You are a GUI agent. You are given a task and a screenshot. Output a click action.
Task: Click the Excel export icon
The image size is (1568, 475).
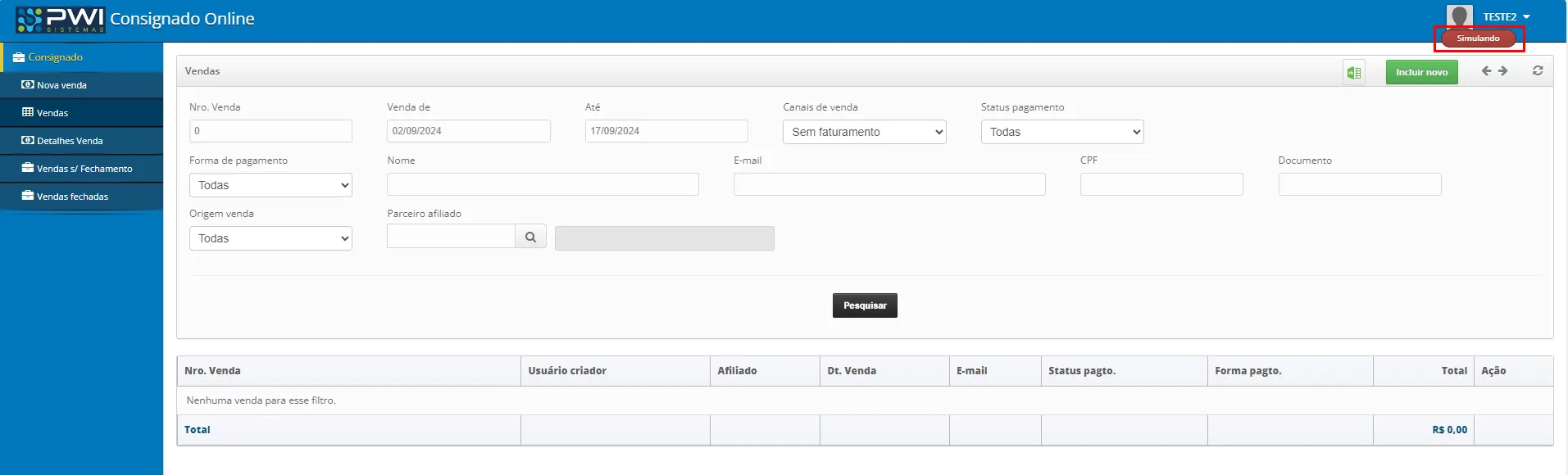(1353, 73)
